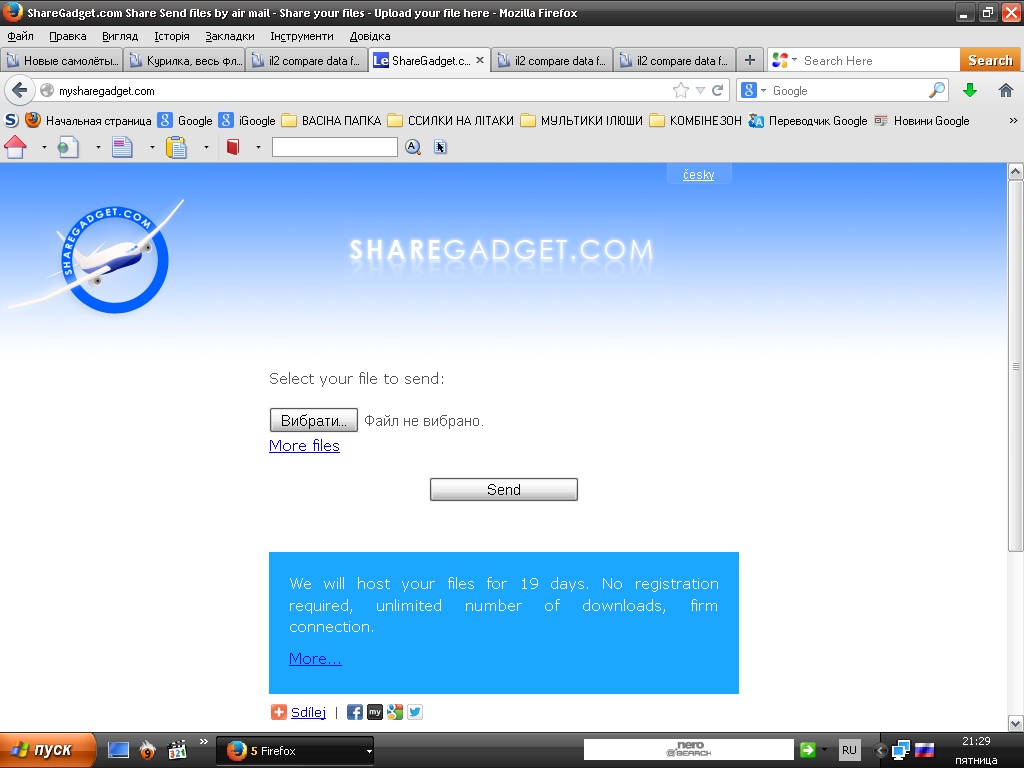Open URL history dropdown arrow in the address bar
Image resolution: width=1024 pixels, height=768 pixels.
tap(700, 90)
